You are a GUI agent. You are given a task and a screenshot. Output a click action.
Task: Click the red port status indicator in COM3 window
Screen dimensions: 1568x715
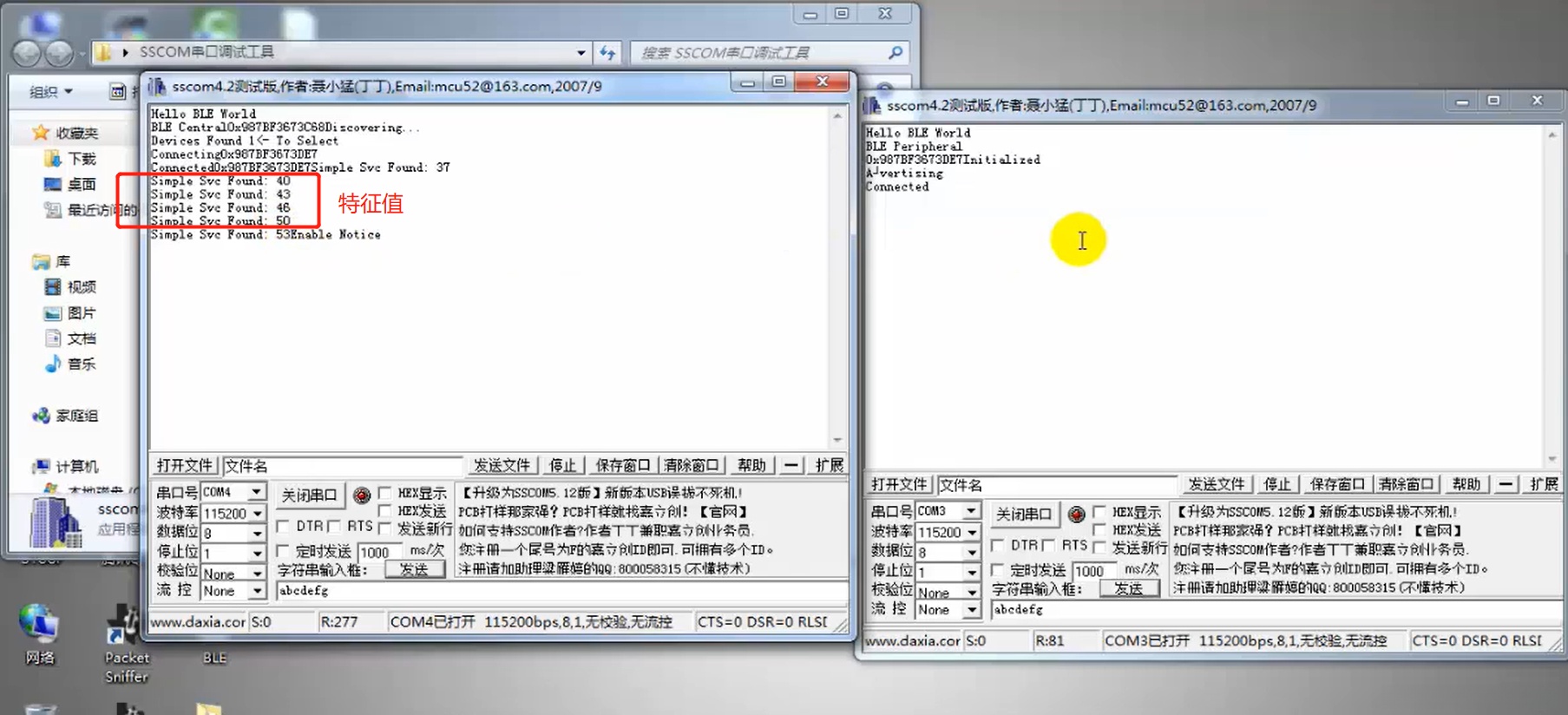1077,515
